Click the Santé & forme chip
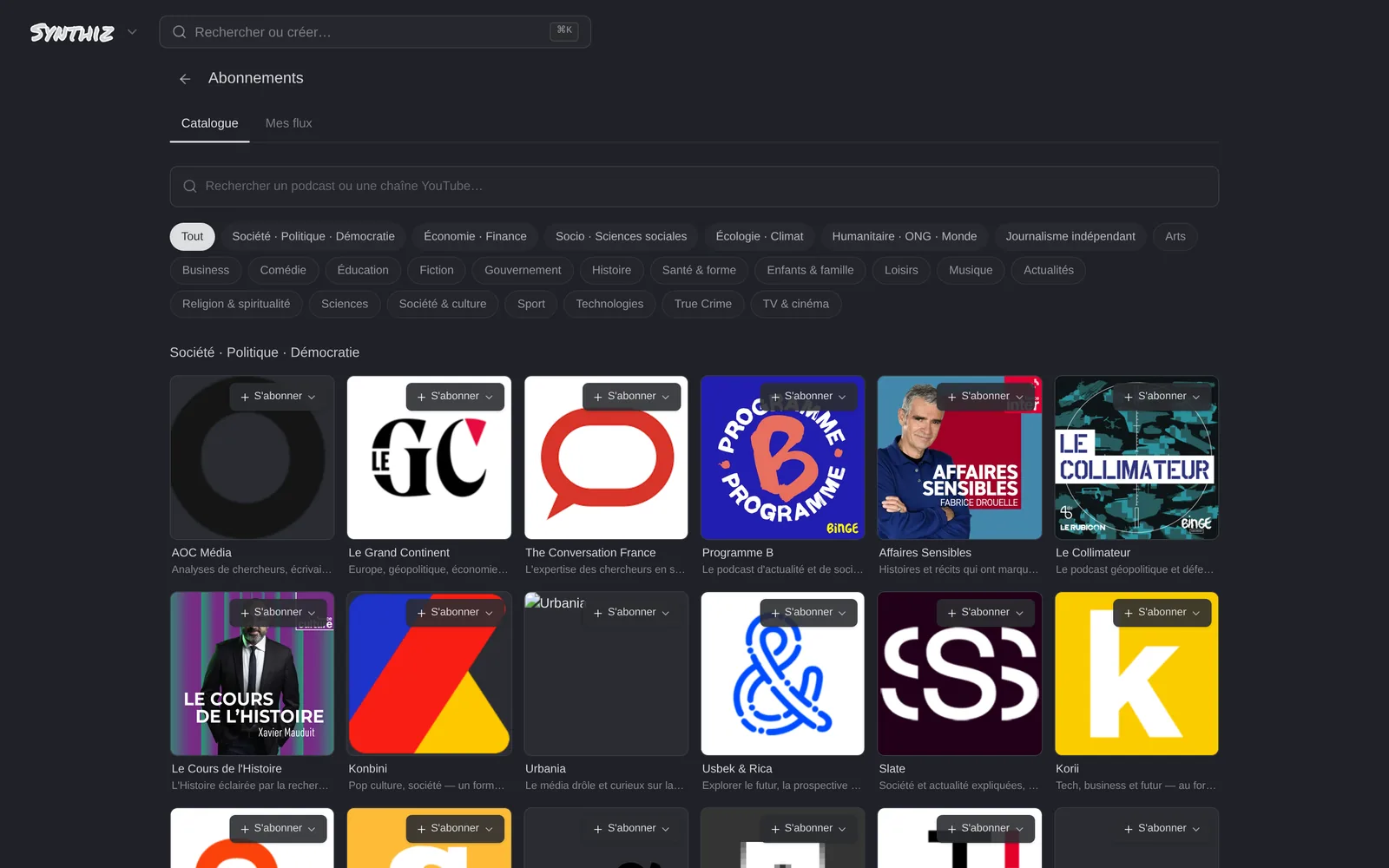Screen dimensions: 1389x868 pyautogui.click(x=699, y=270)
